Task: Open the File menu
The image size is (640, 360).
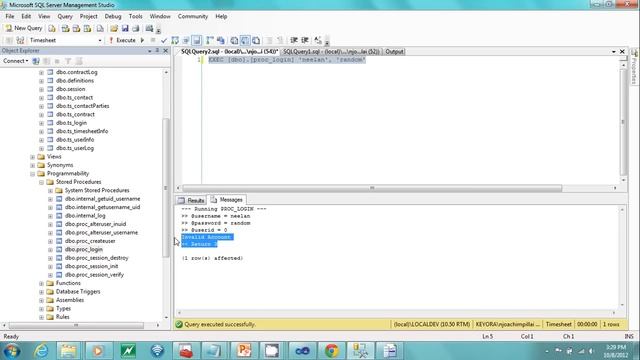Action: (x=10, y=16)
